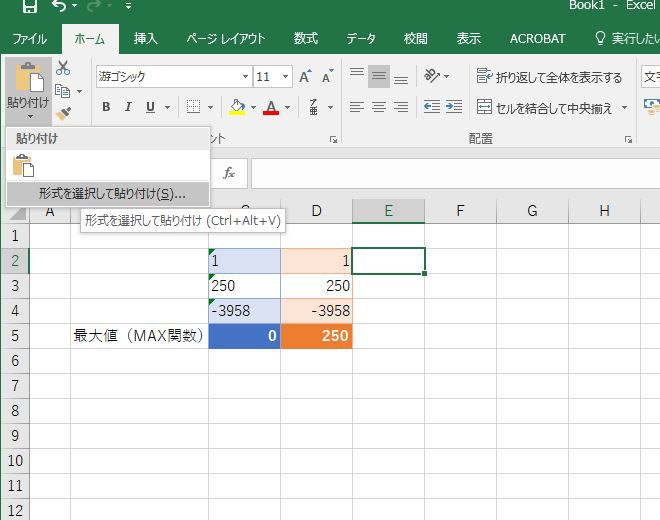Viewport: 660px width, 520px height.
Task: Click the paste icon in 貼り付け menu
Action: pyautogui.click(x=24, y=165)
